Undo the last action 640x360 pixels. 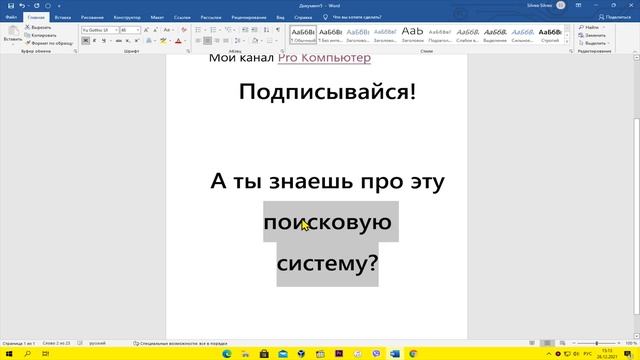22,6
